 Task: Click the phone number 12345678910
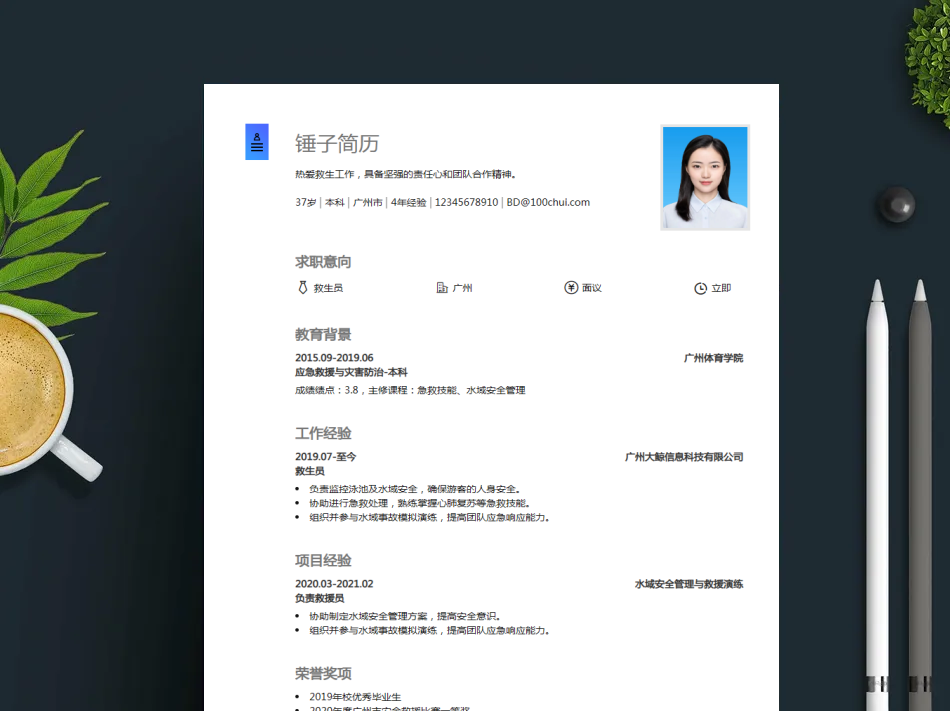click(x=467, y=202)
